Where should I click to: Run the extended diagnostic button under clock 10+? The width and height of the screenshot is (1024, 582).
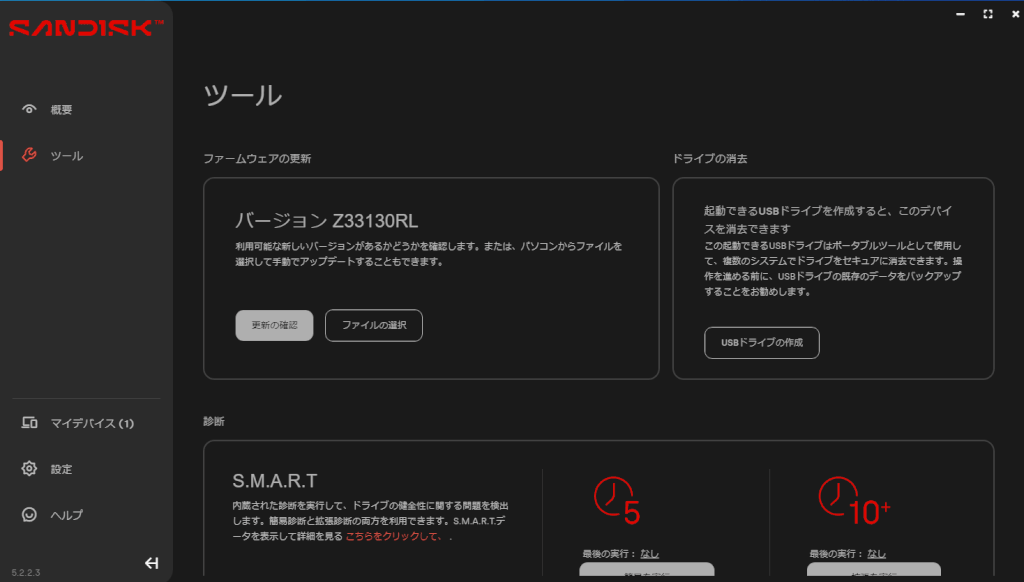tap(874, 572)
